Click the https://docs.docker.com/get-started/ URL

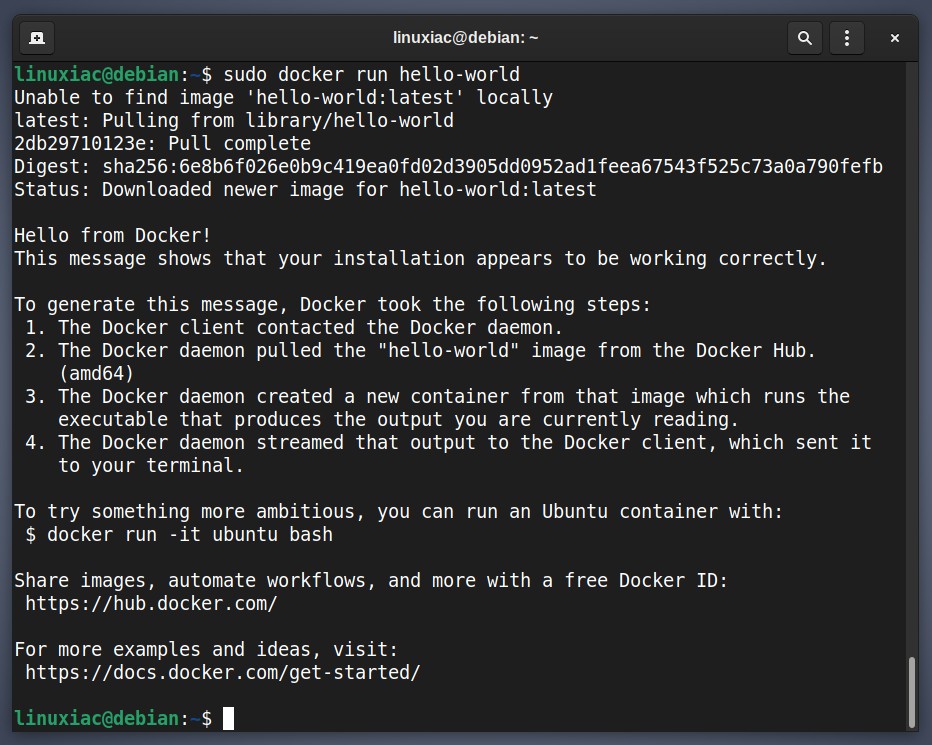(222, 672)
